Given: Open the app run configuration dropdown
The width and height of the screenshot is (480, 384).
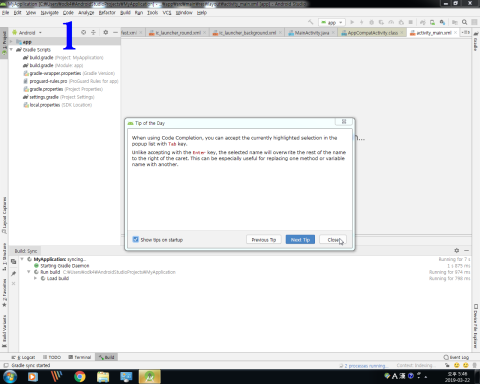Looking at the screenshot, I should (331, 22).
